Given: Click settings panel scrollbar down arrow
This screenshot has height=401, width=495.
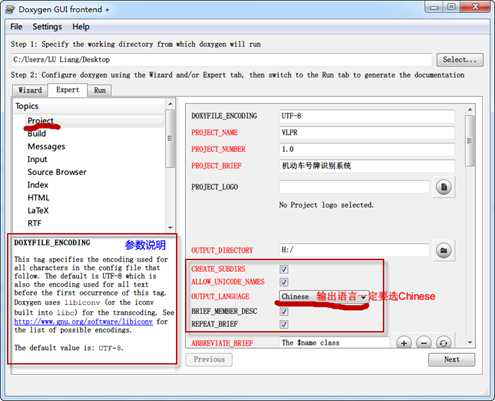Looking at the screenshot, I should pos(470,342).
